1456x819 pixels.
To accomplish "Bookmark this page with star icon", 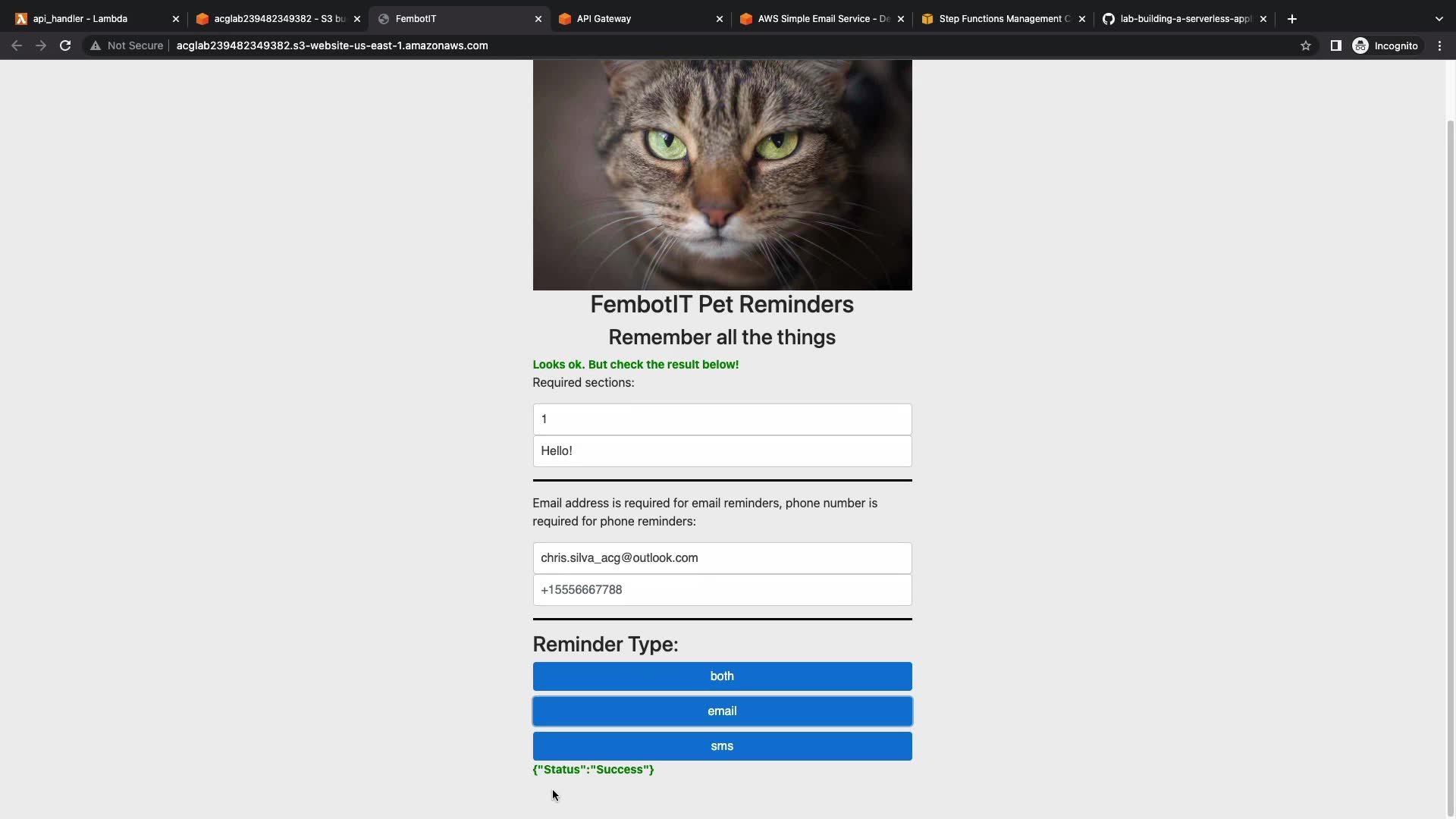I will [1305, 45].
